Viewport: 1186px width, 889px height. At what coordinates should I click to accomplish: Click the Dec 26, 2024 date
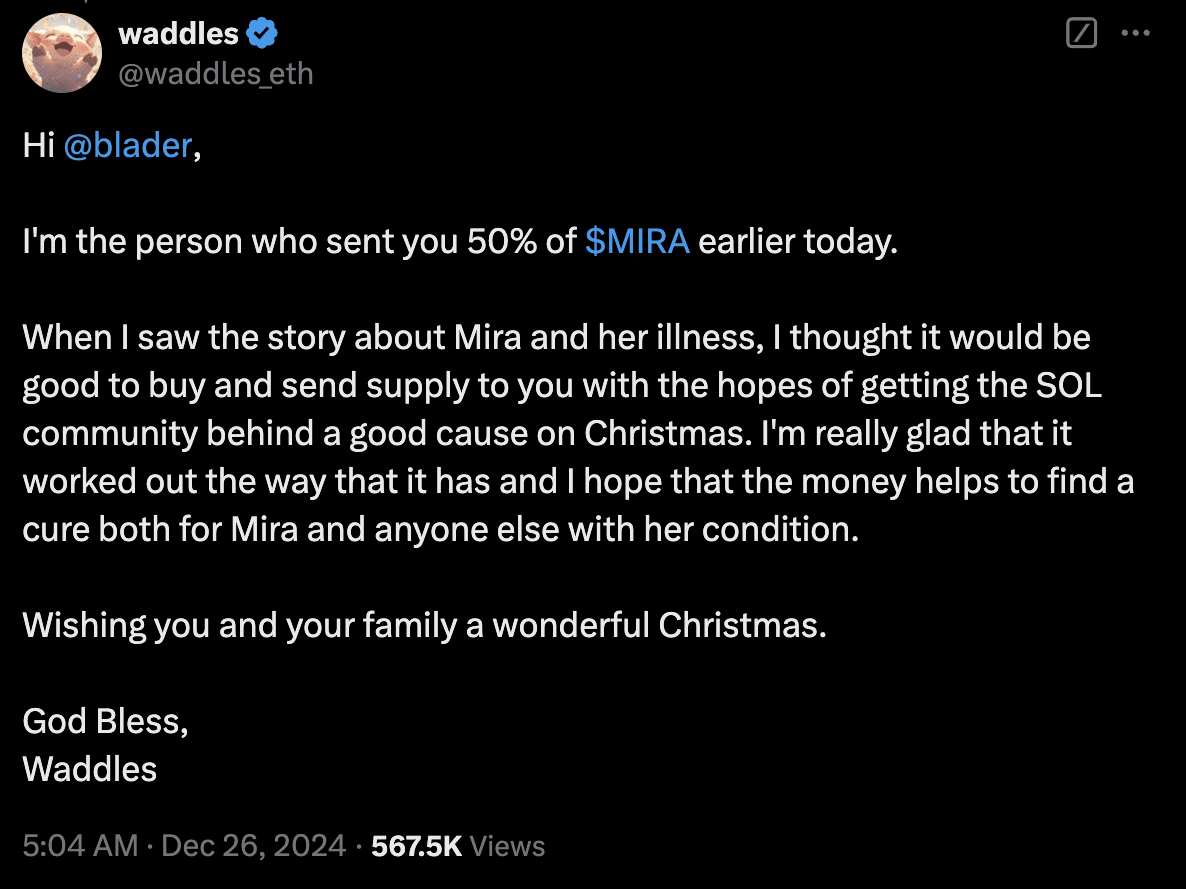(253, 846)
